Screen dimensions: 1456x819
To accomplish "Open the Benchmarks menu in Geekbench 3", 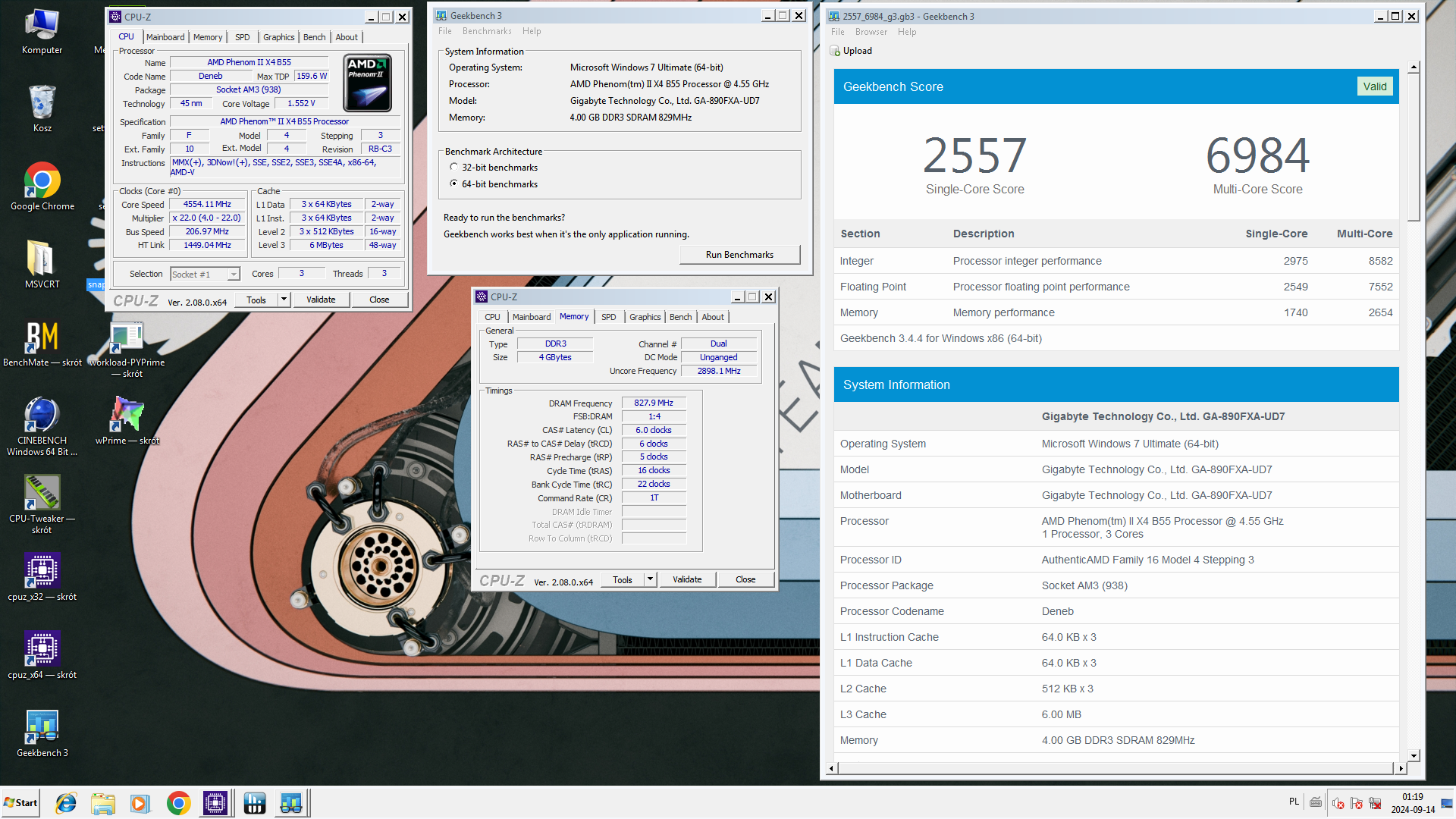I will click(487, 31).
